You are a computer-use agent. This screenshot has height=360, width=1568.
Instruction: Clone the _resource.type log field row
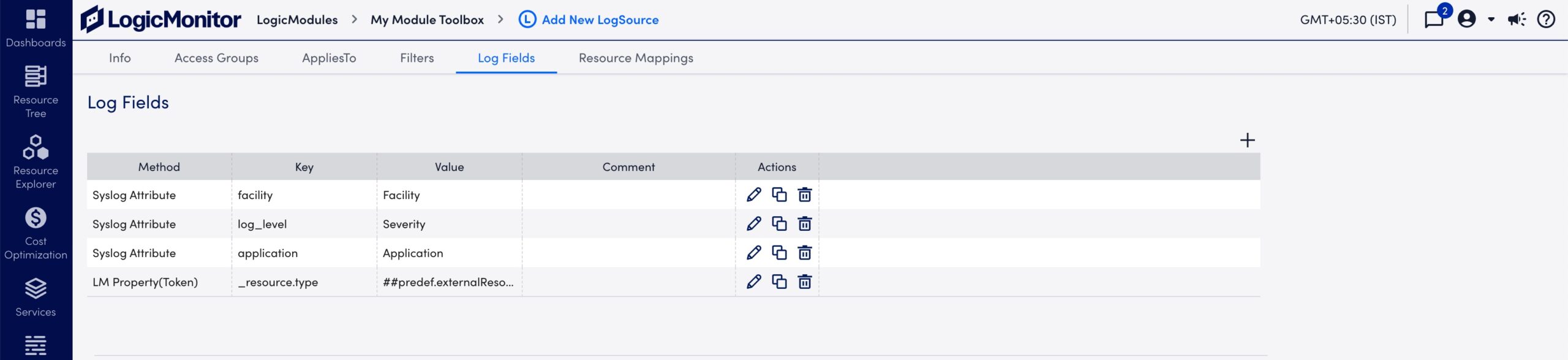click(779, 281)
